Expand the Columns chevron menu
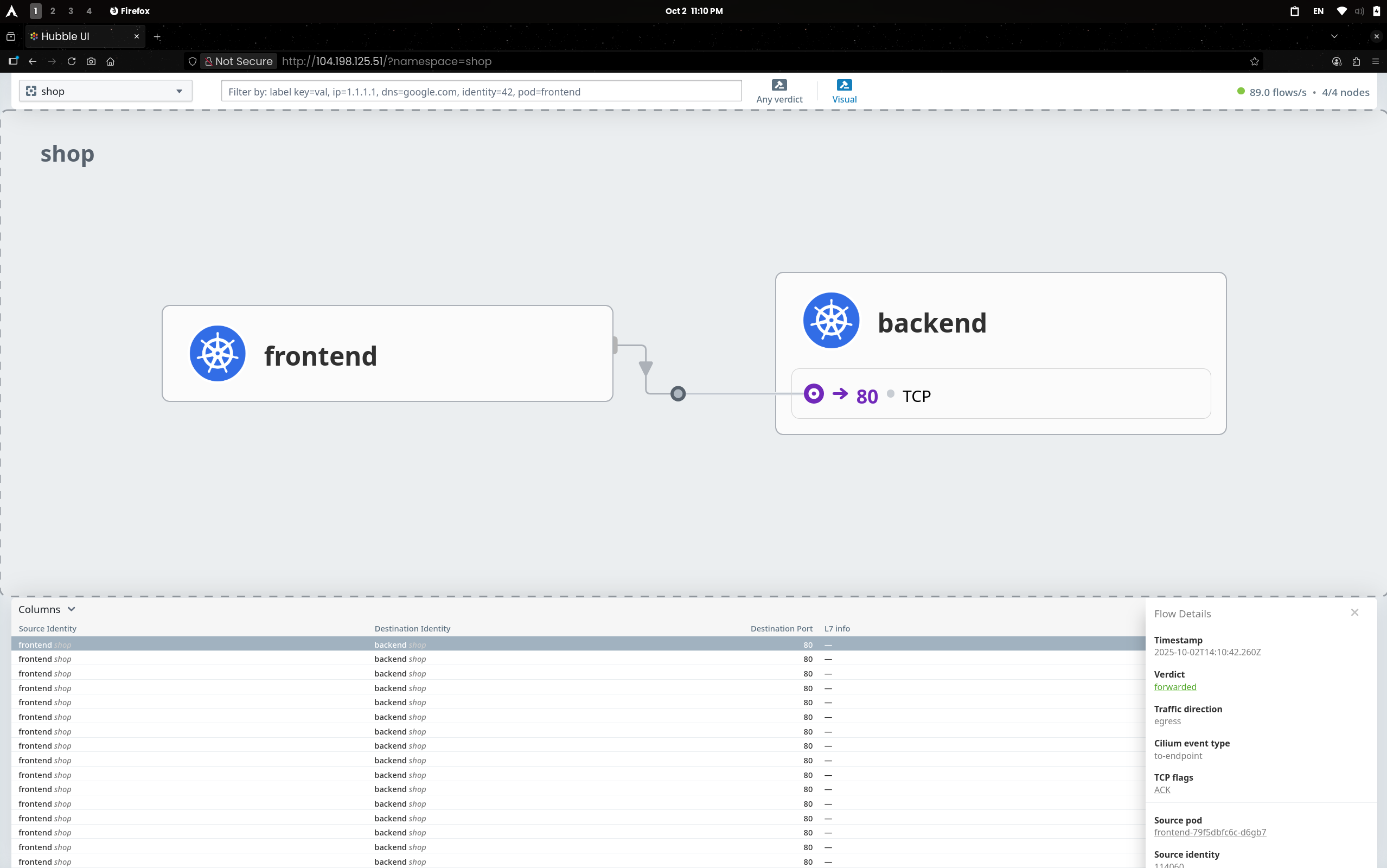1387x868 pixels. point(71,609)
